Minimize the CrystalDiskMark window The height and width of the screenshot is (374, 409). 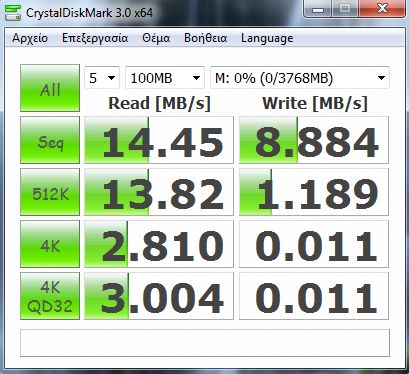[x=318, y=9]
